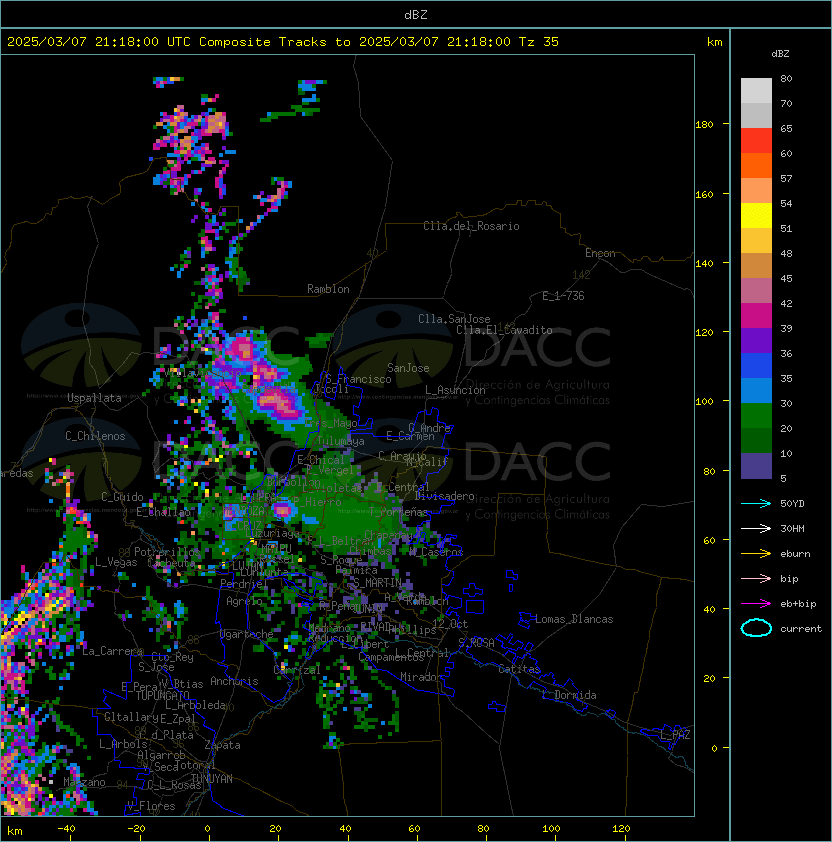The image size is (832, 842).
Task: Click the Carrizal map label
Action: click(297, 670)
